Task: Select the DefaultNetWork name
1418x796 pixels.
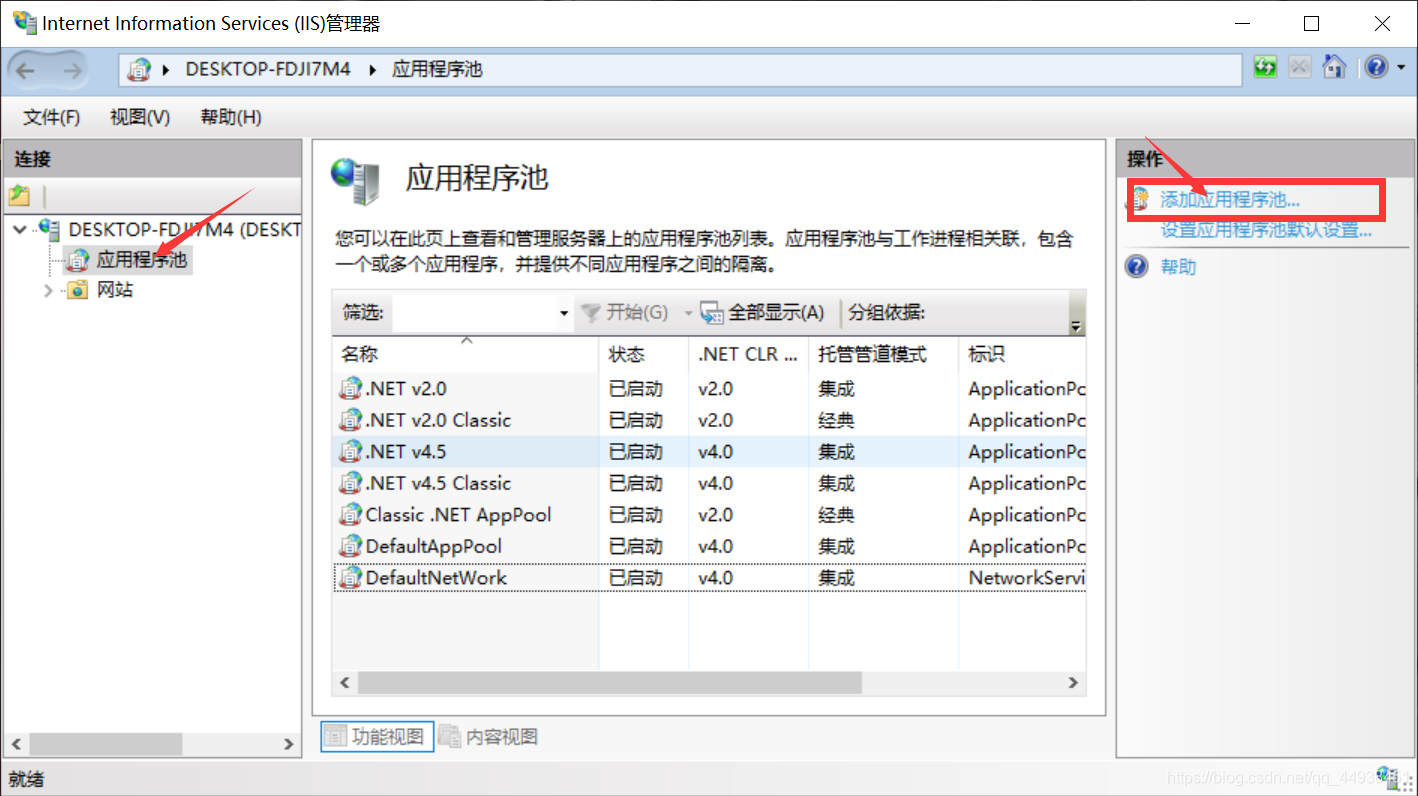Action: point(436,578)
